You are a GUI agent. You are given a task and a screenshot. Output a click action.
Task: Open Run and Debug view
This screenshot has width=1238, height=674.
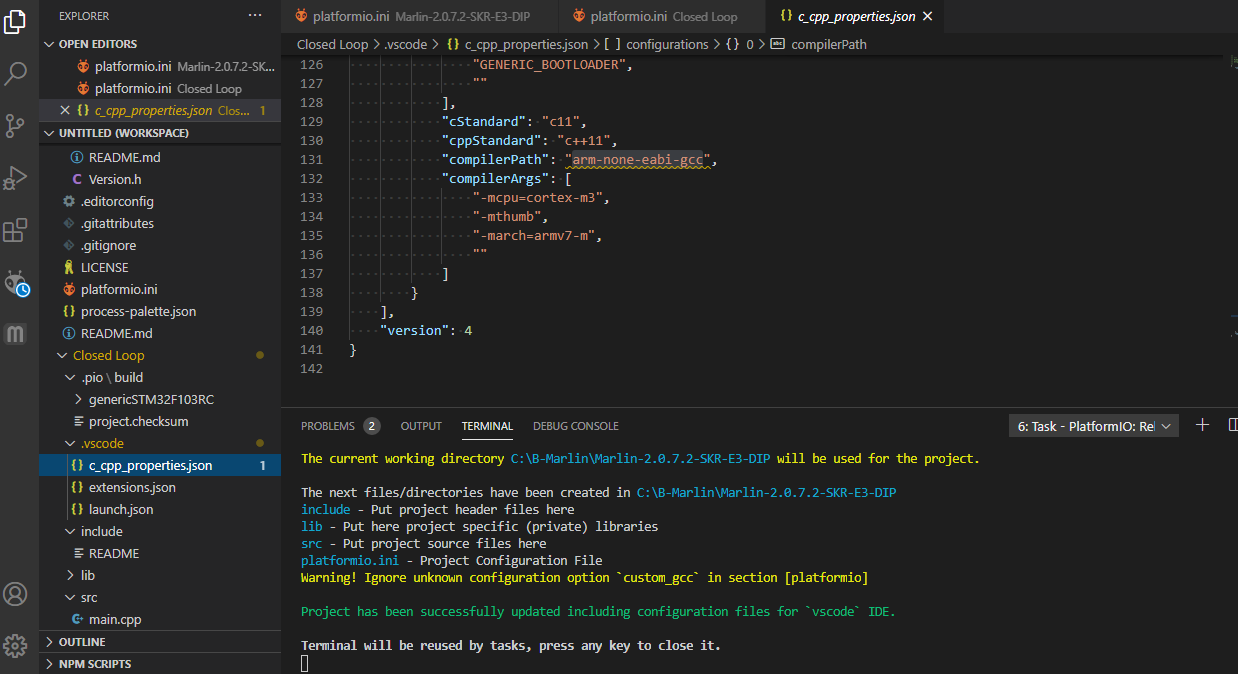[x=15, y=179]
